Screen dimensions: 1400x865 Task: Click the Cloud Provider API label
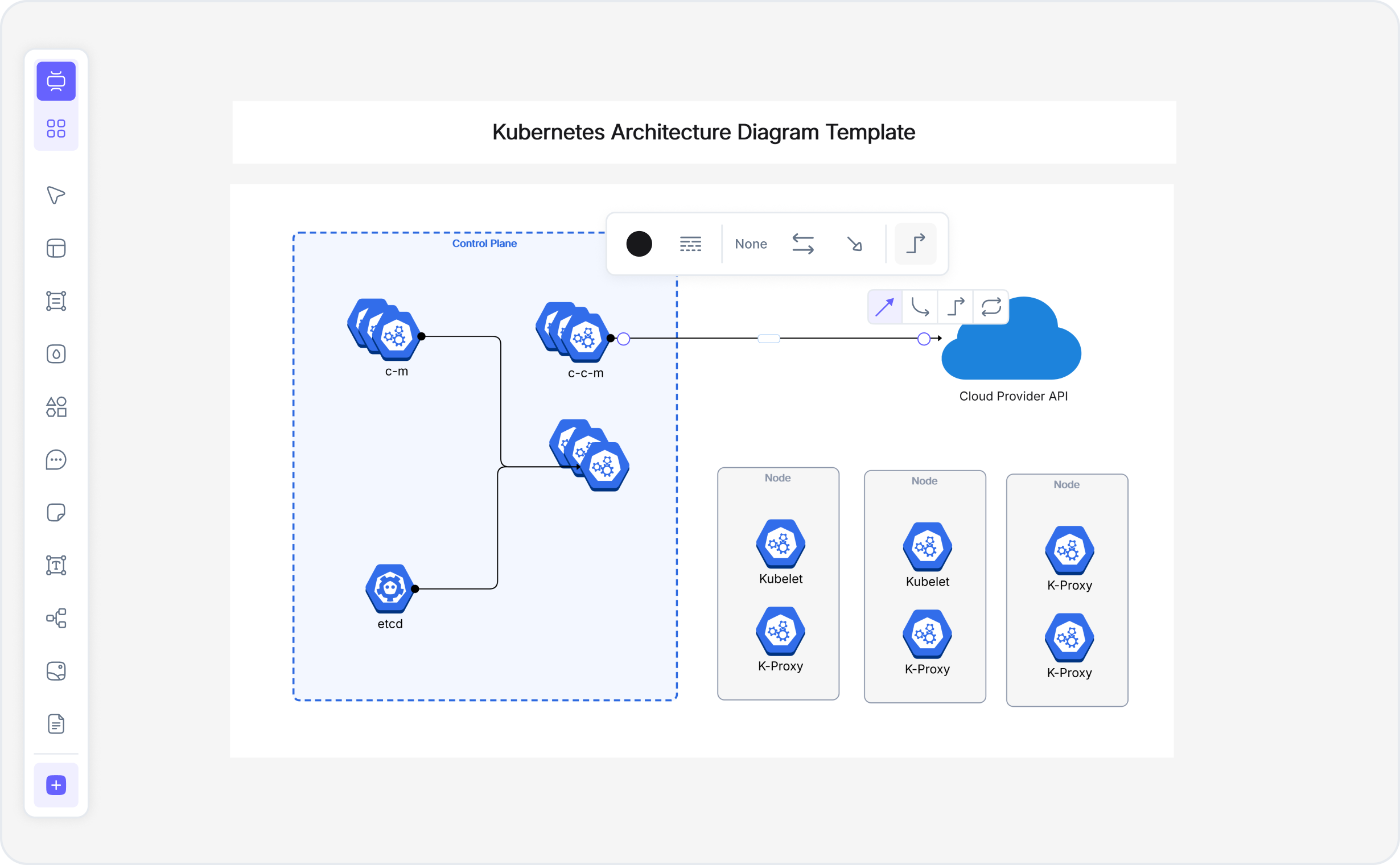1013,397
